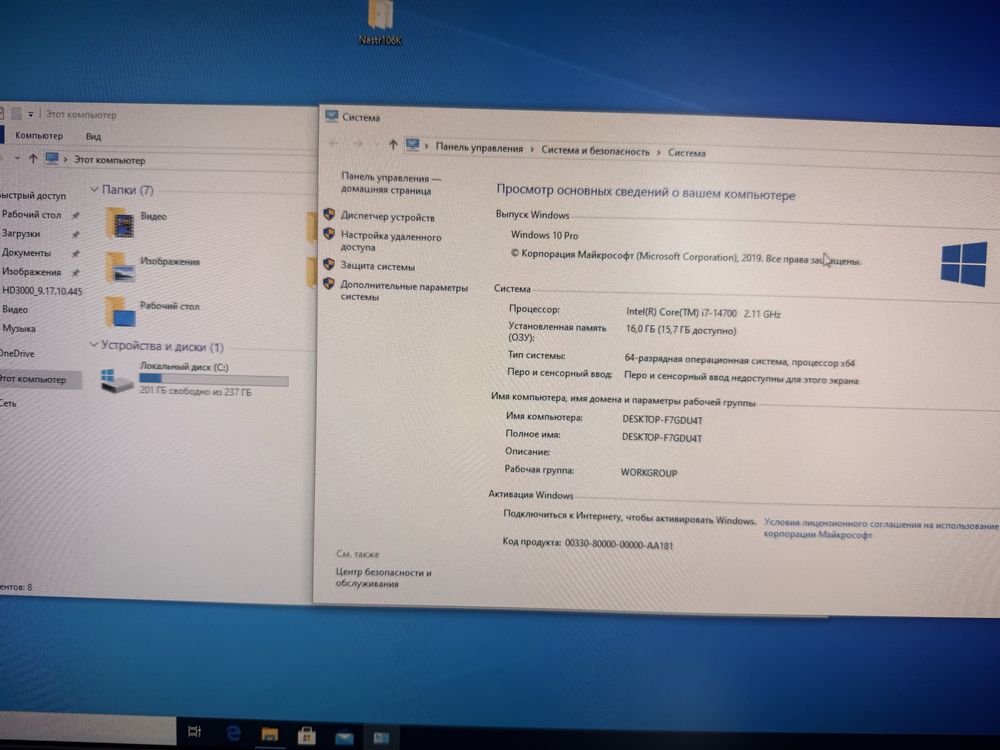Click the up arrow in Система window
The width and height of the screenshot is (1000, 750).
pyautogui.click(x=393, y=145)
